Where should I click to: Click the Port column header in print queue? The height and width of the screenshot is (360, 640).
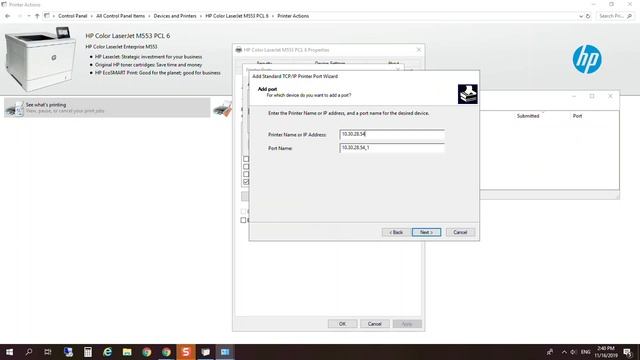pyautogui.click(x=577, y=116)
